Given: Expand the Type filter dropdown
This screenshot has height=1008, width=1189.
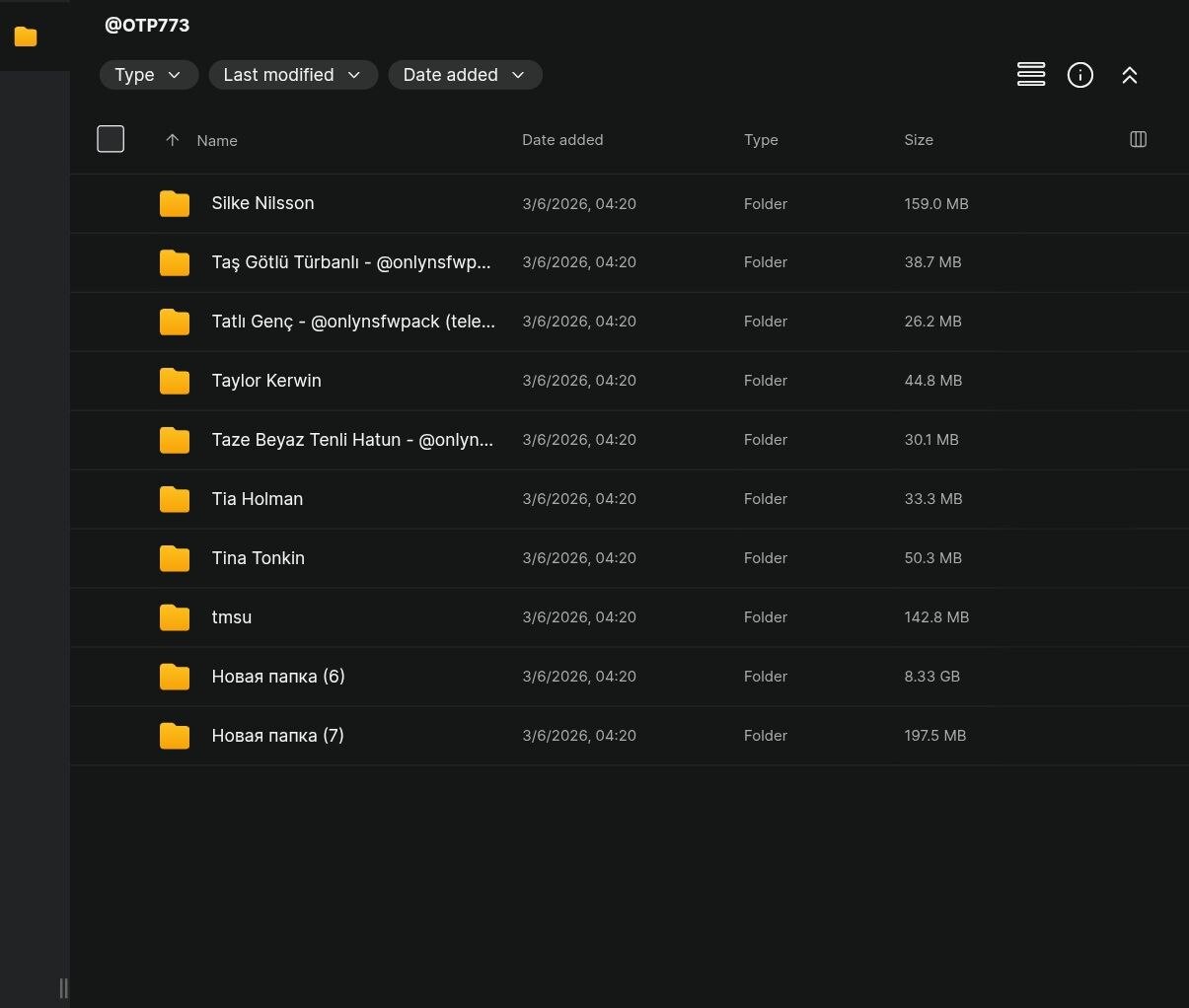Looking at the screenshot, I should coord(148,75).
